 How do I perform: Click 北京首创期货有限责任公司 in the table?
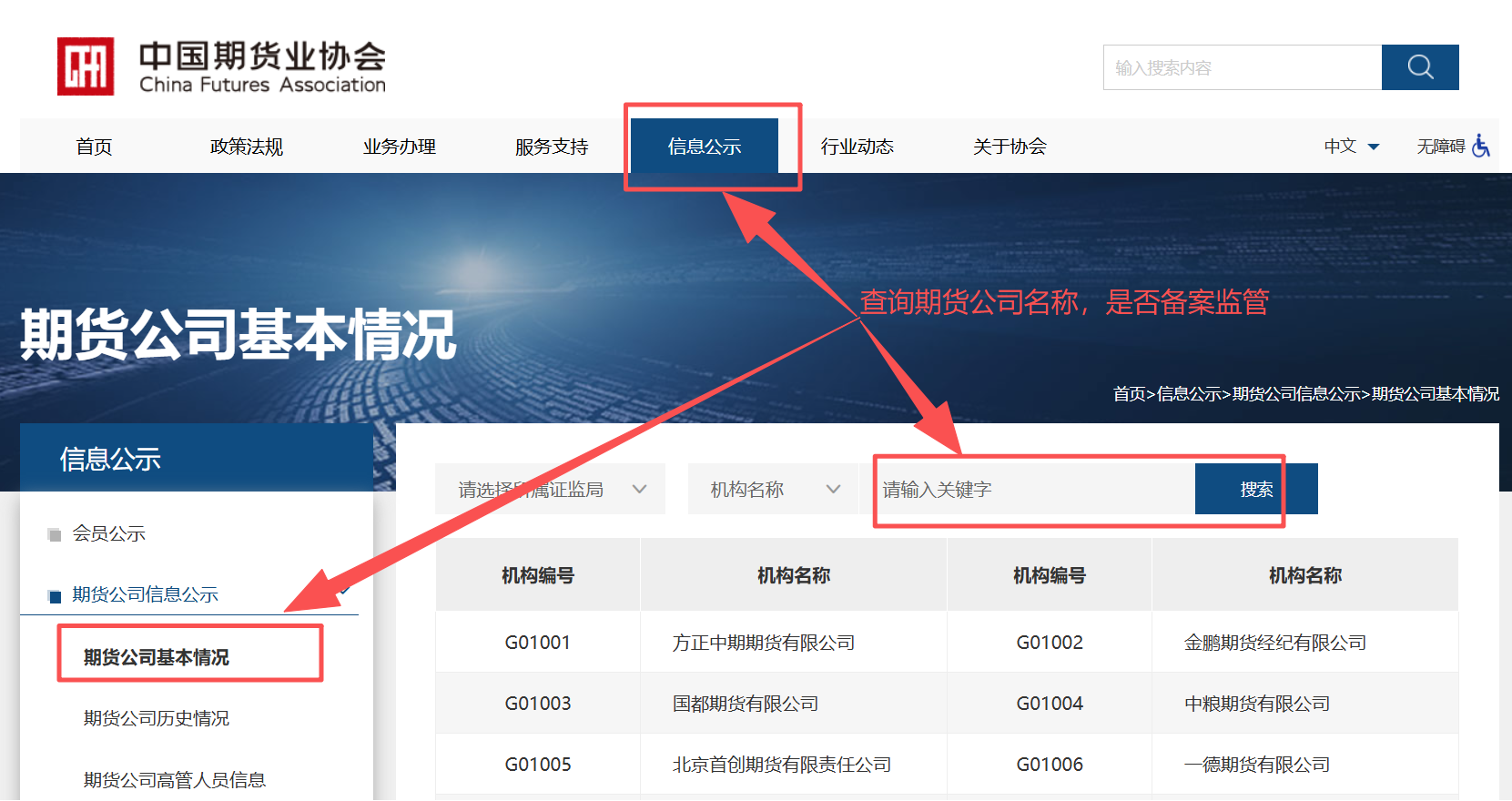coord(782,765)
